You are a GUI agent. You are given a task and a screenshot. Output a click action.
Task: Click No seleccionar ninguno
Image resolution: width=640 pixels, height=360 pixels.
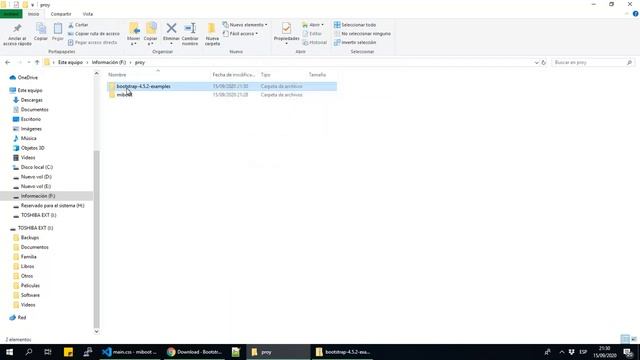(x=362, y=33)
